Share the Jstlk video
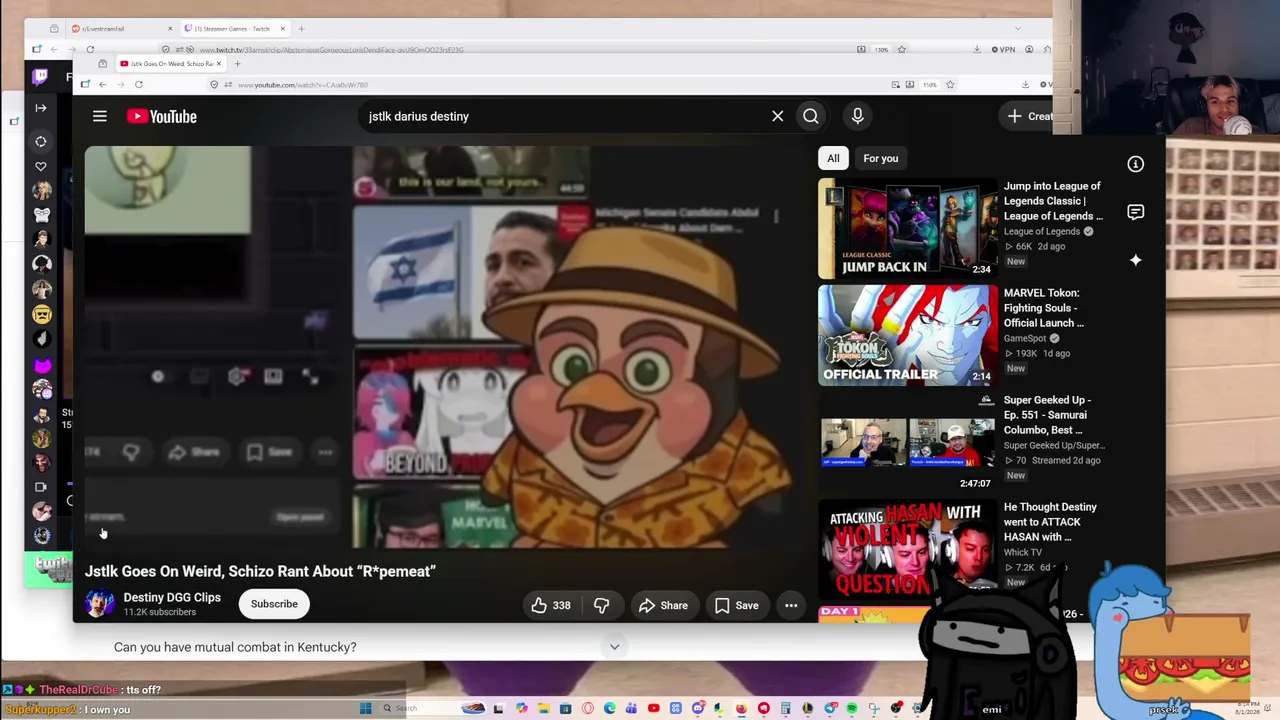This screenshot has width=1280, height=720. (x=663, y=605)
